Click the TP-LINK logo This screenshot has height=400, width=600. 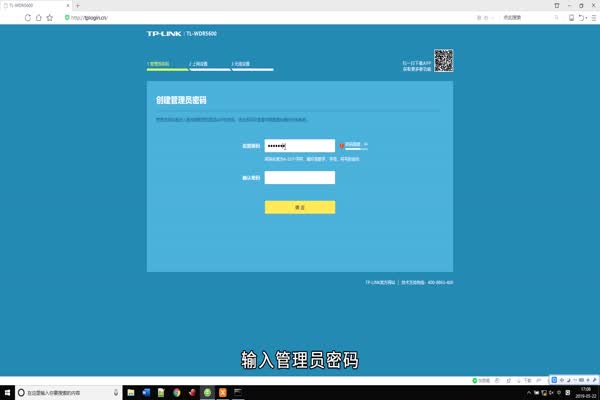click(164, 34)
